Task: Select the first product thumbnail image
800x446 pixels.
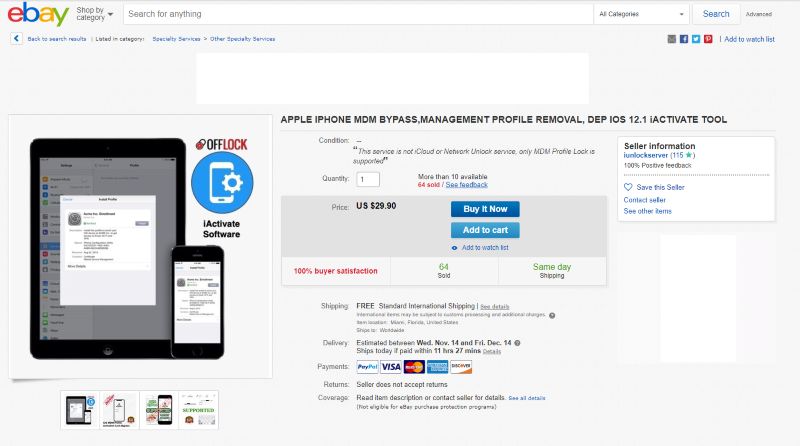Action: [x=79, y=411]
